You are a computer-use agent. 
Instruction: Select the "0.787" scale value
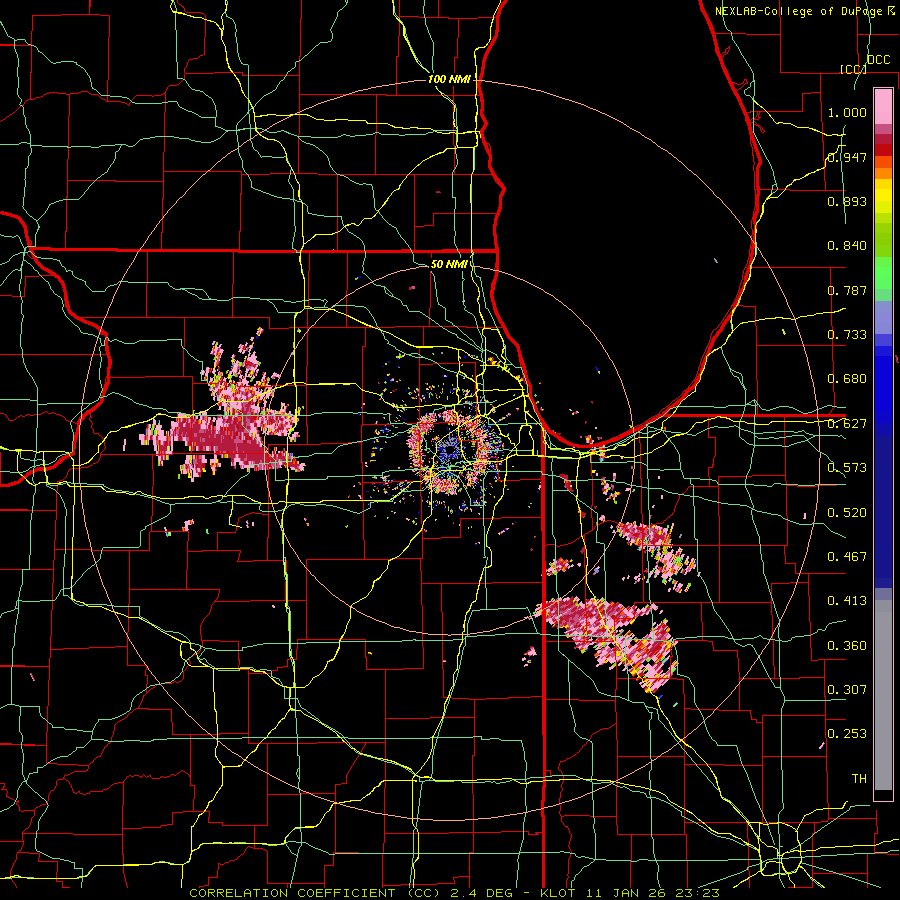click(847, 290)
